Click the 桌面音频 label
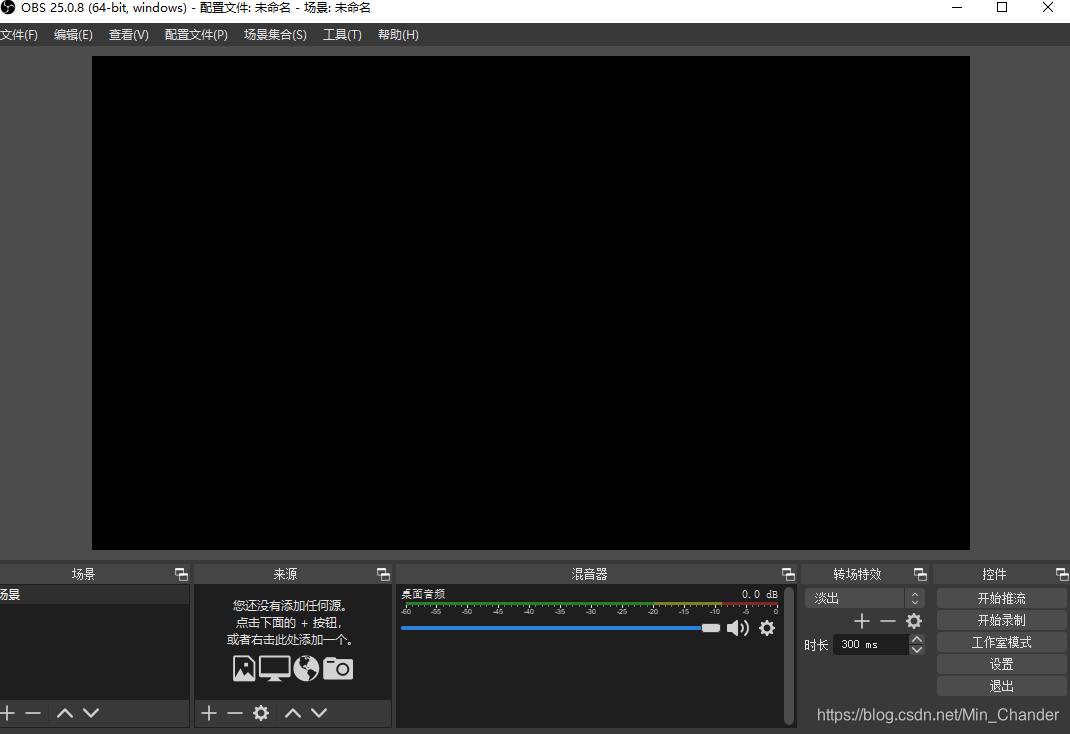This screenshot has height=734, width=1070. point(423,594)
